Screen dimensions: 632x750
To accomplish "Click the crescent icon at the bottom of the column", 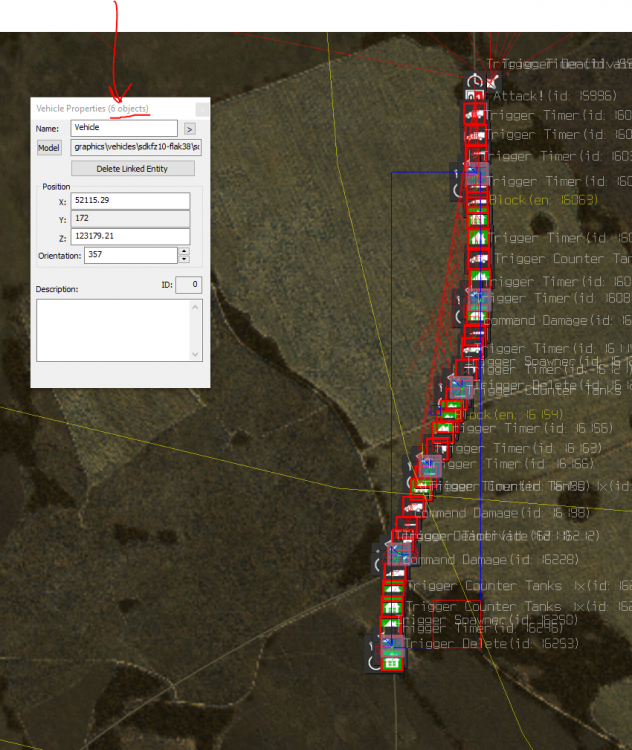I will pyautogui.click(x=374, y=663).
